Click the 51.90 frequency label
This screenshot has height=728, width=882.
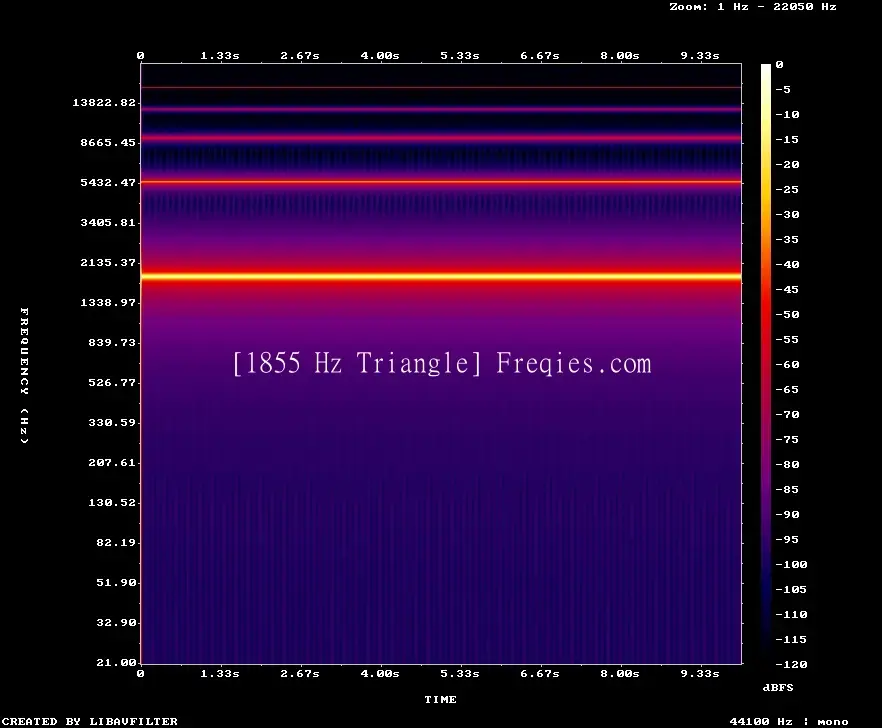point(116,582)
